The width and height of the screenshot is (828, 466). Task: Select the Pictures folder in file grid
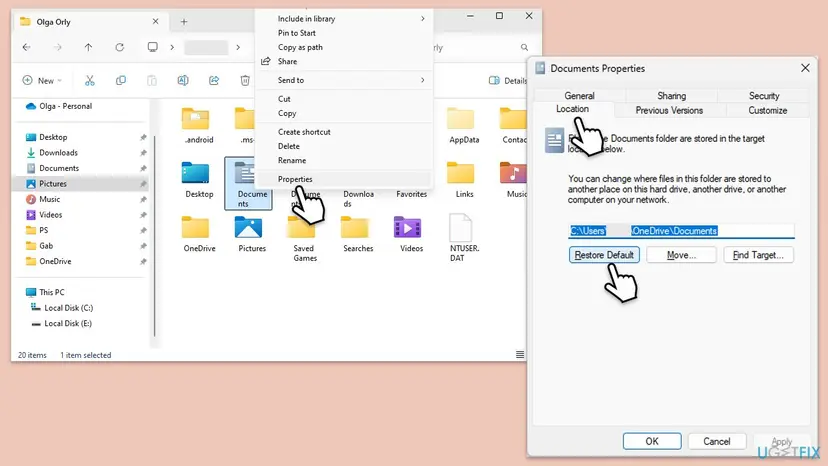tap(251, 234)
